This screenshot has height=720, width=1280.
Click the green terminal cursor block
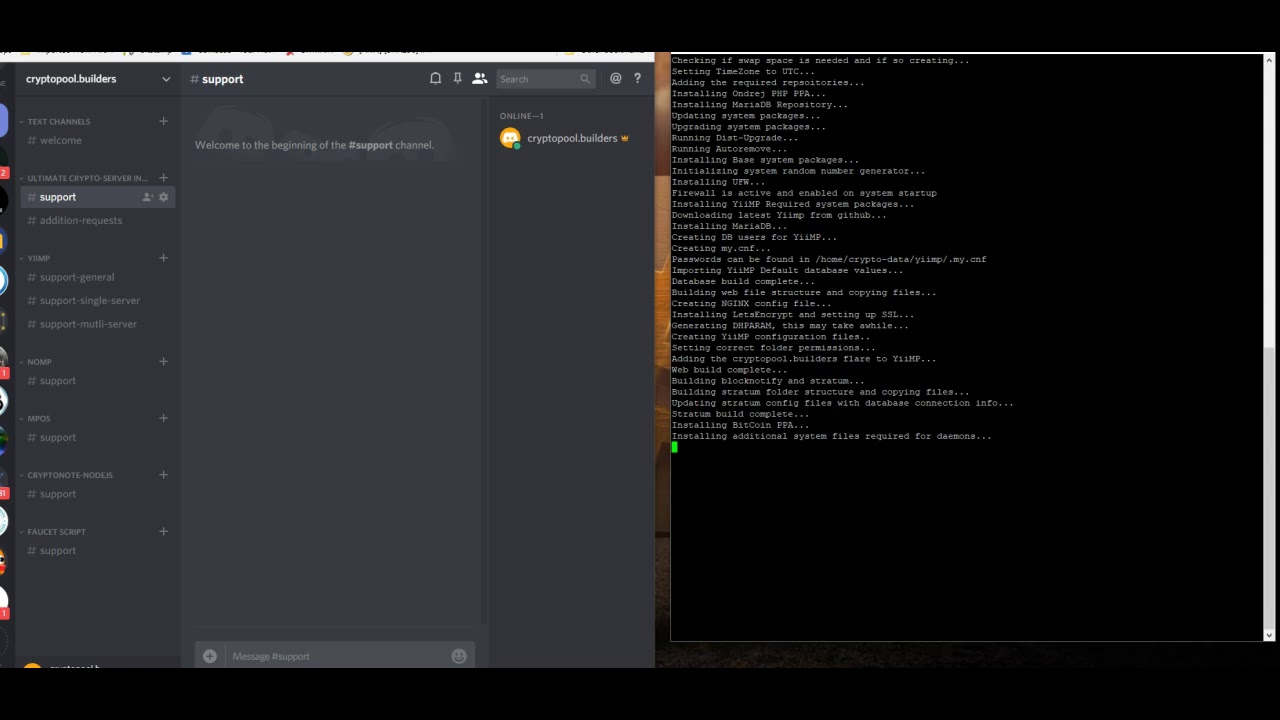pos(675,447)
